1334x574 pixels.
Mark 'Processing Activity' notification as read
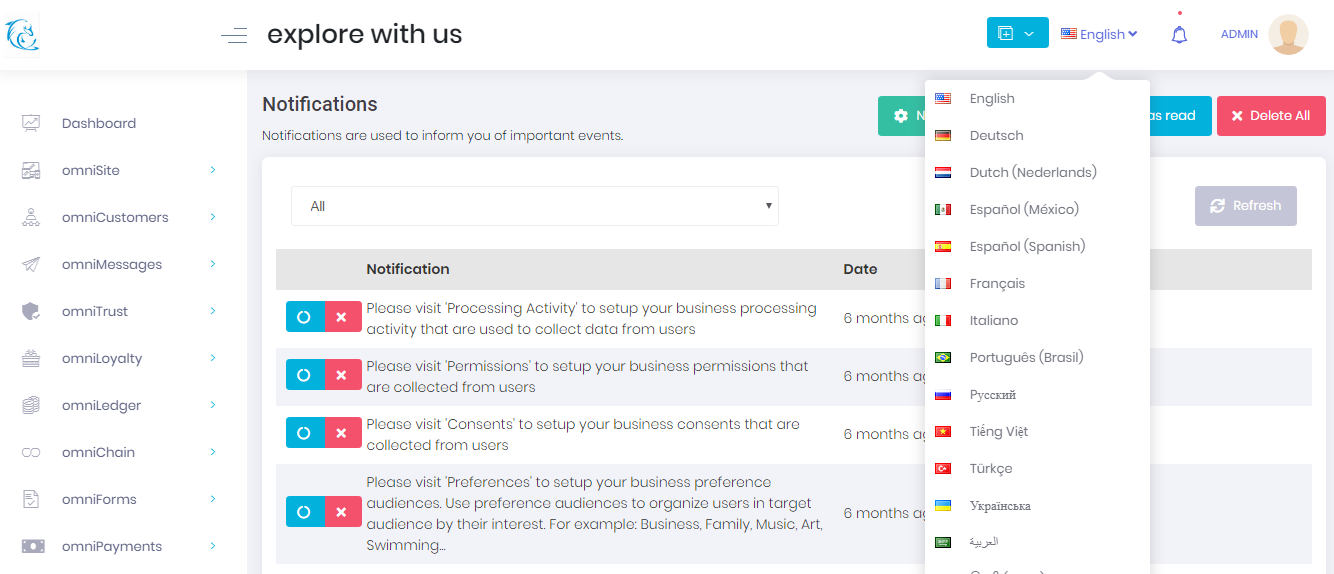point(304,318)
